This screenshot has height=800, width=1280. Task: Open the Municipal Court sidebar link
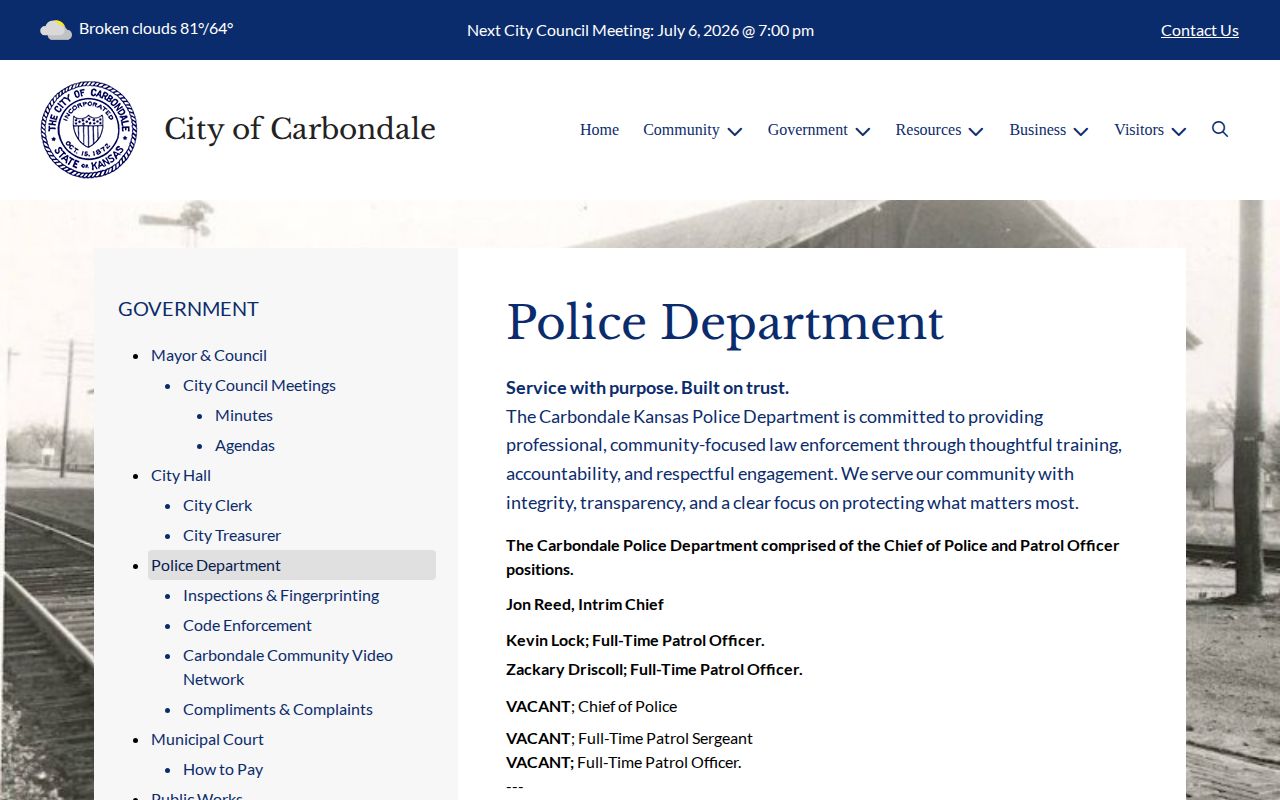207,739
